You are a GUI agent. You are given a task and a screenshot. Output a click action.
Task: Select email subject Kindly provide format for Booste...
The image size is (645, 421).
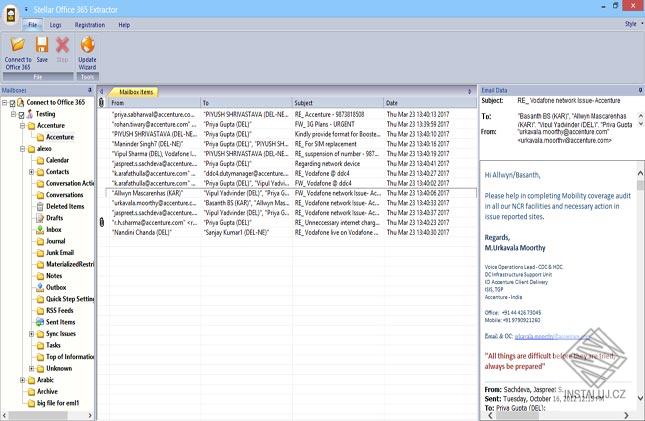click(291, 134)
